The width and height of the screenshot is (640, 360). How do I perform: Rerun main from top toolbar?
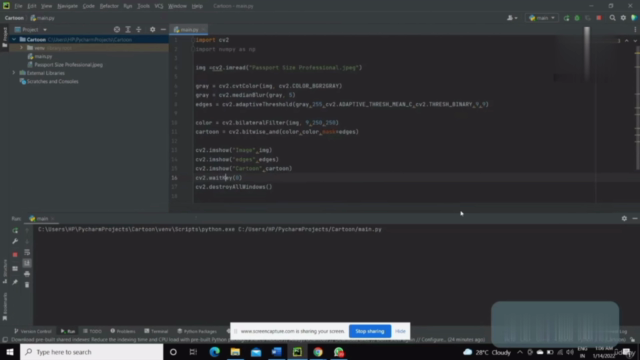pos(566,18)
